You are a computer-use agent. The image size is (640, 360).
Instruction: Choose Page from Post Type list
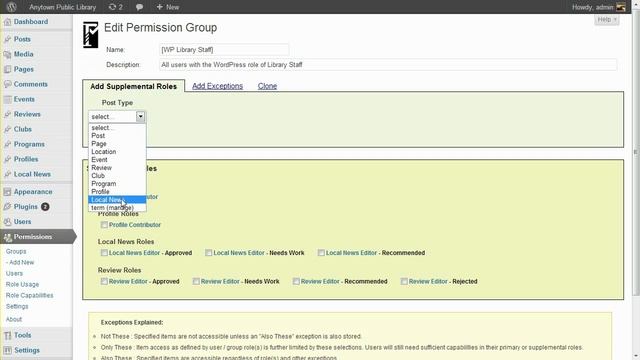[x=117, y=144]
